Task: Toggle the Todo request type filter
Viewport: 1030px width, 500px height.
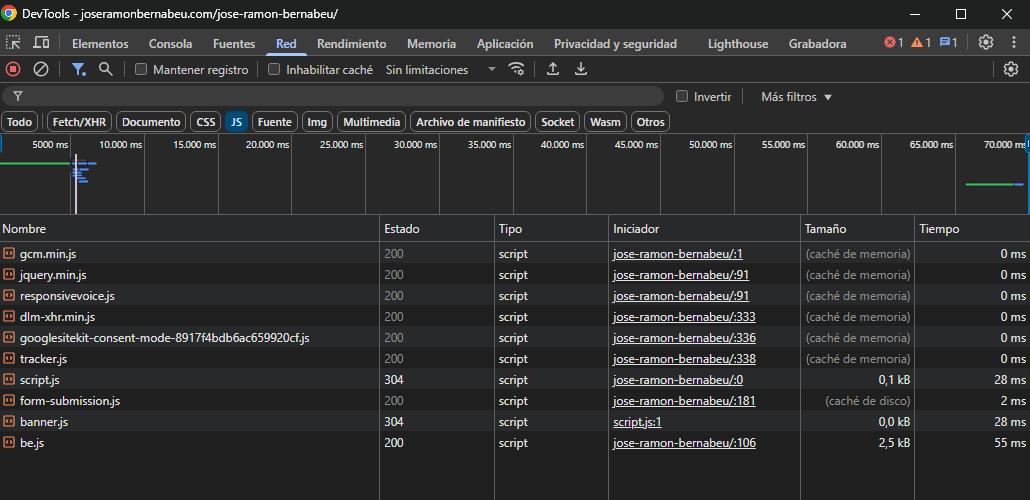Action: pyautogui.click(x=20, y=122)
